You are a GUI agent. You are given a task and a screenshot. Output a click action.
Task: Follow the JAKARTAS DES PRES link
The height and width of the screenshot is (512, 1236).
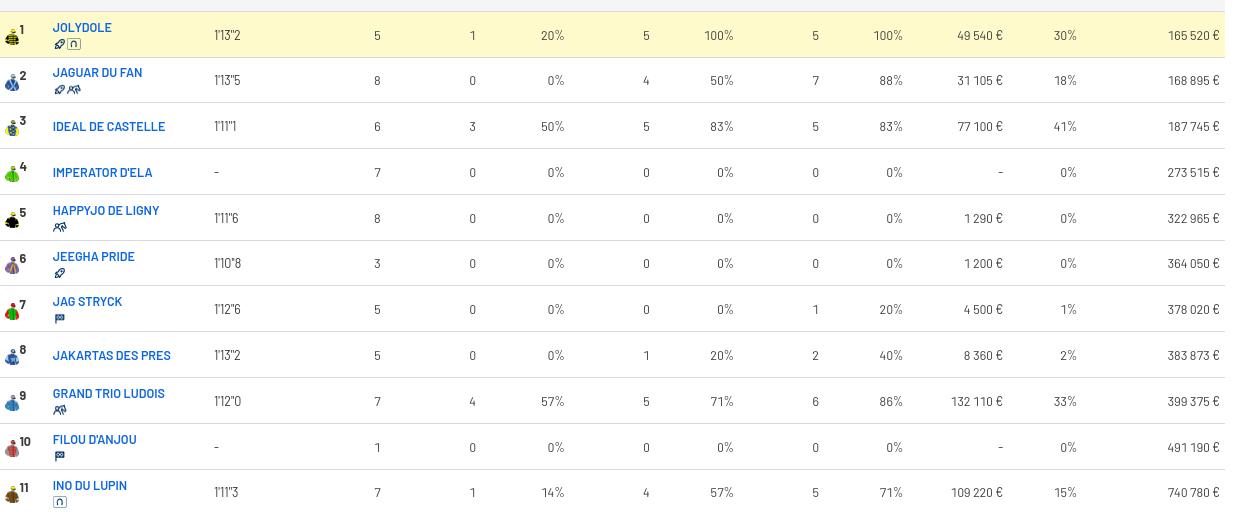click(x=111, y=356)
